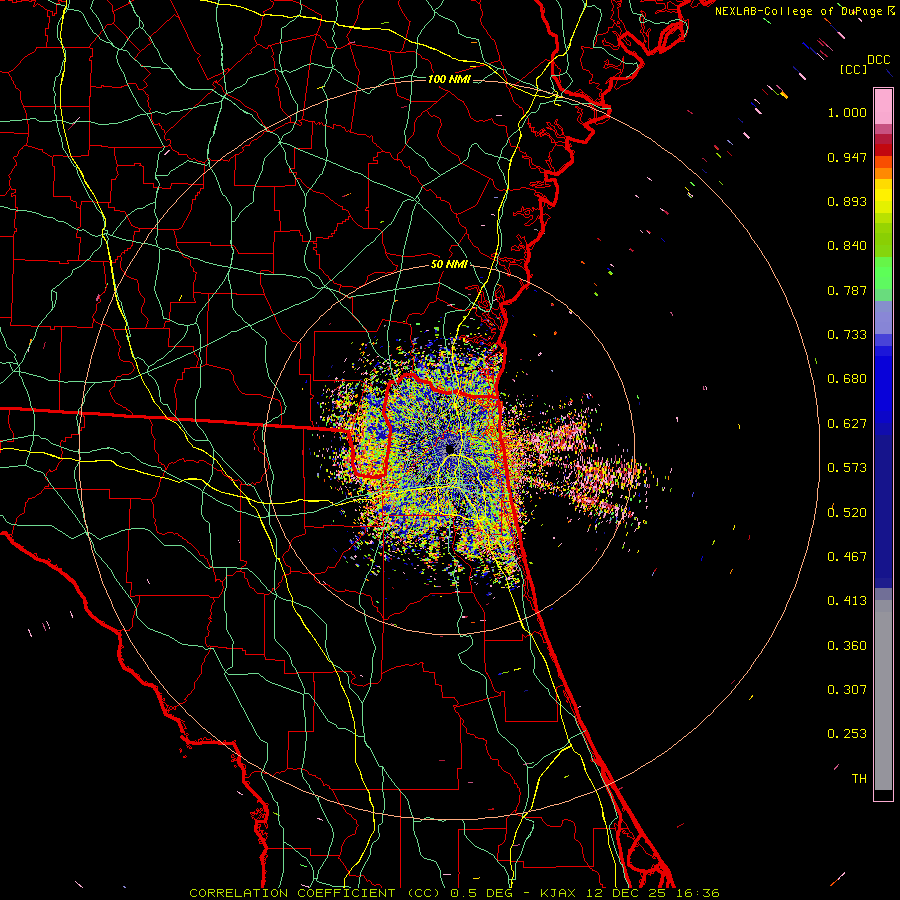Pick the bright green band in the color bar
The image size is (900, 900).
pos(883,274)
